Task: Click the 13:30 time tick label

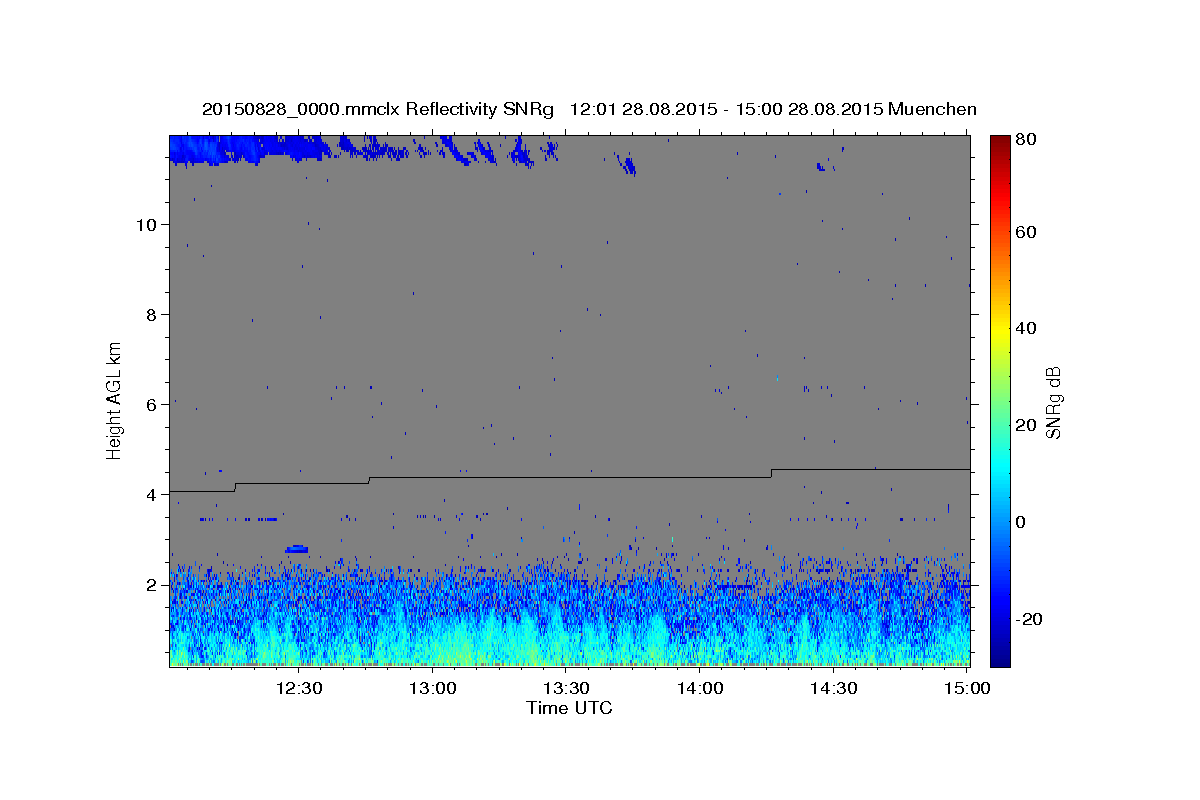Action: (566, 688)
